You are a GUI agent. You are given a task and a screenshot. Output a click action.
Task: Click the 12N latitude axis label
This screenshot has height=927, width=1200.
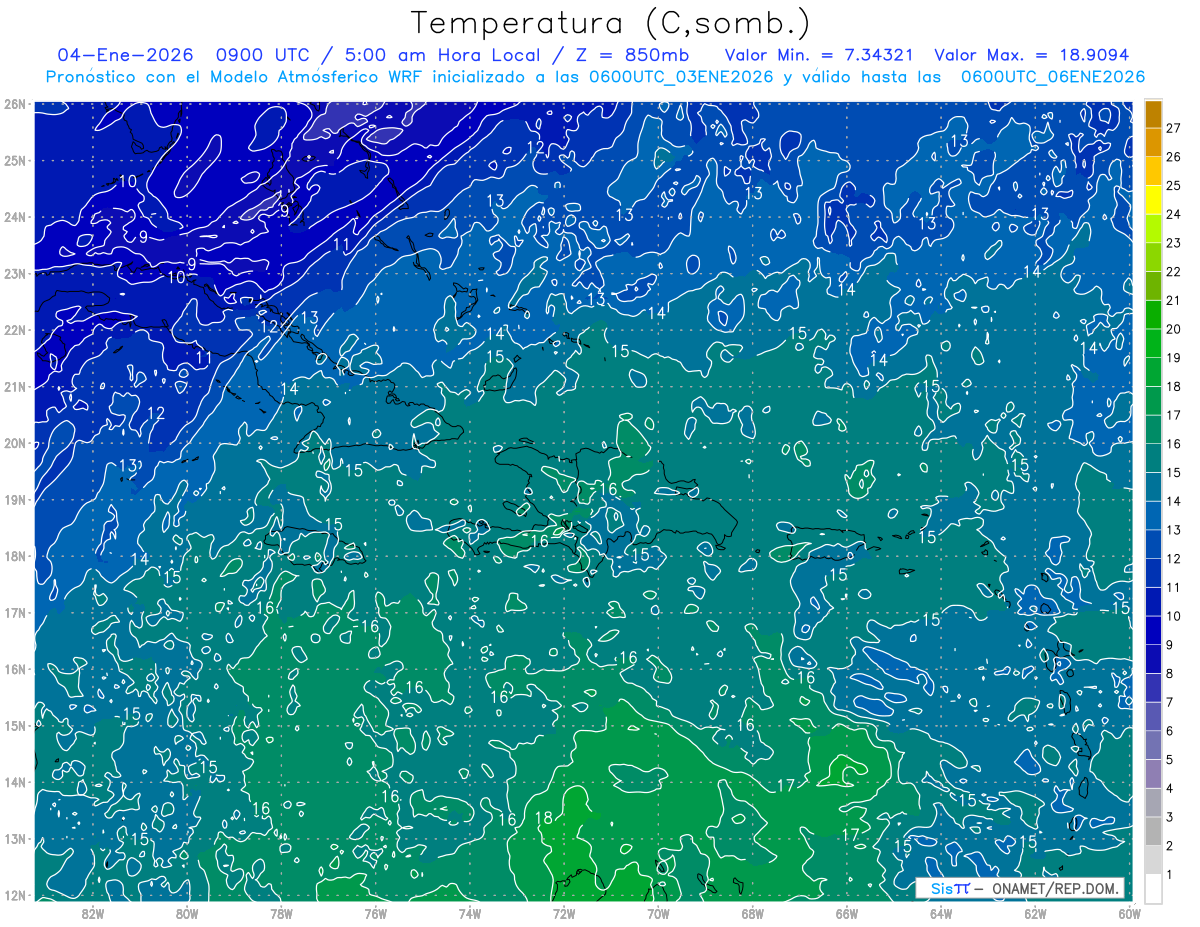15,895
